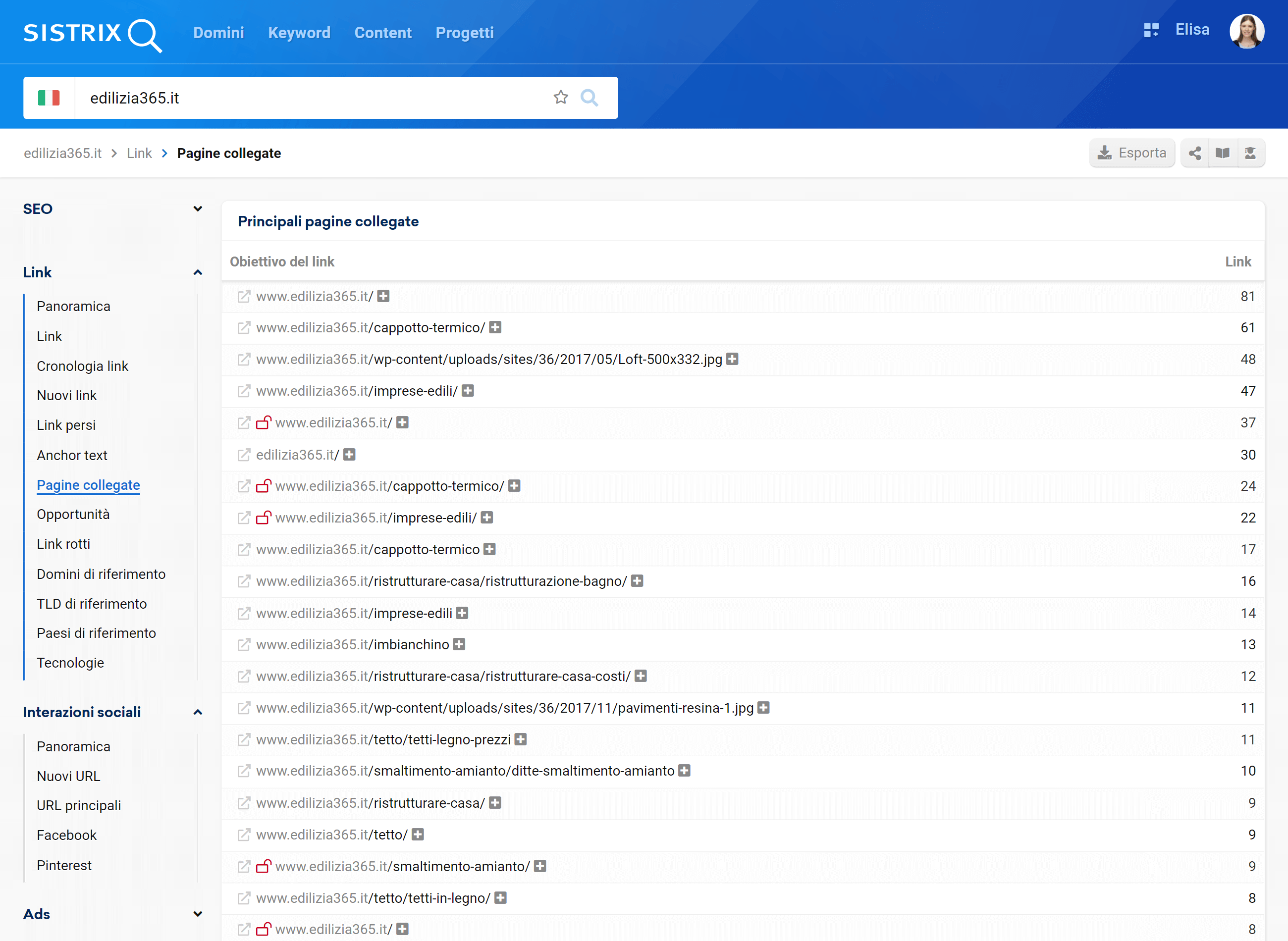Expand plus icon on www.edilizia365.it/ with 81 links
This screenshot has width=1288, height=941.
pos(383,296)
